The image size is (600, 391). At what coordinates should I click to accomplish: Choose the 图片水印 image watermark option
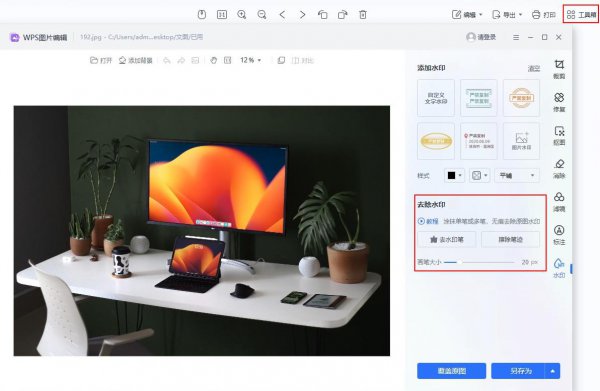pos(522,141)
